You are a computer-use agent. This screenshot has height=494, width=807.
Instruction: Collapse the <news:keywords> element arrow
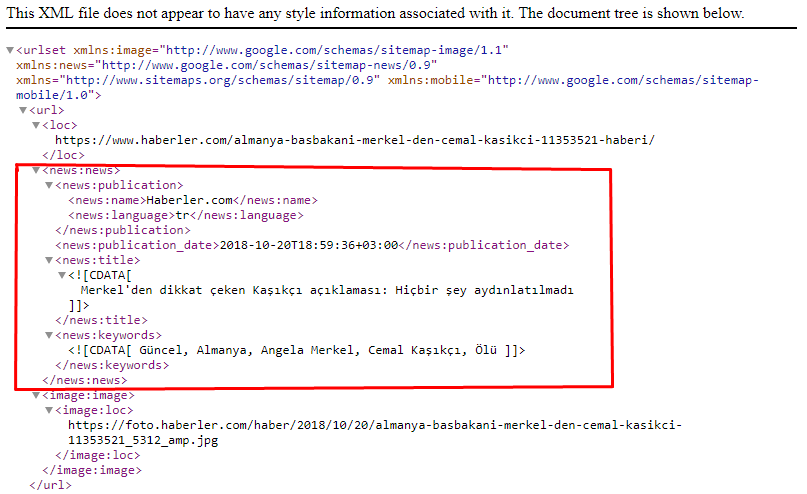pyautogui.click(x=49, y=335)
